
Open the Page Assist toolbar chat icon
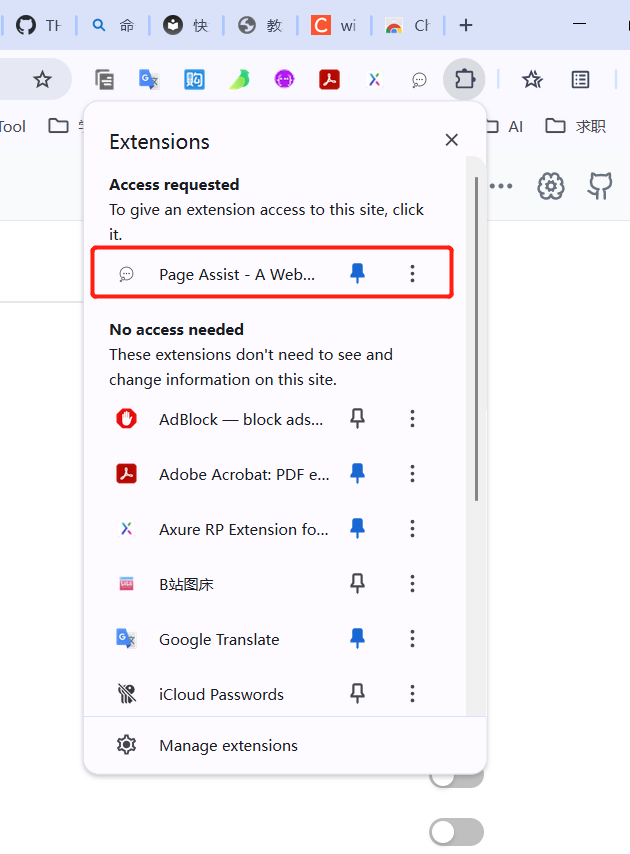pos(419,79)
